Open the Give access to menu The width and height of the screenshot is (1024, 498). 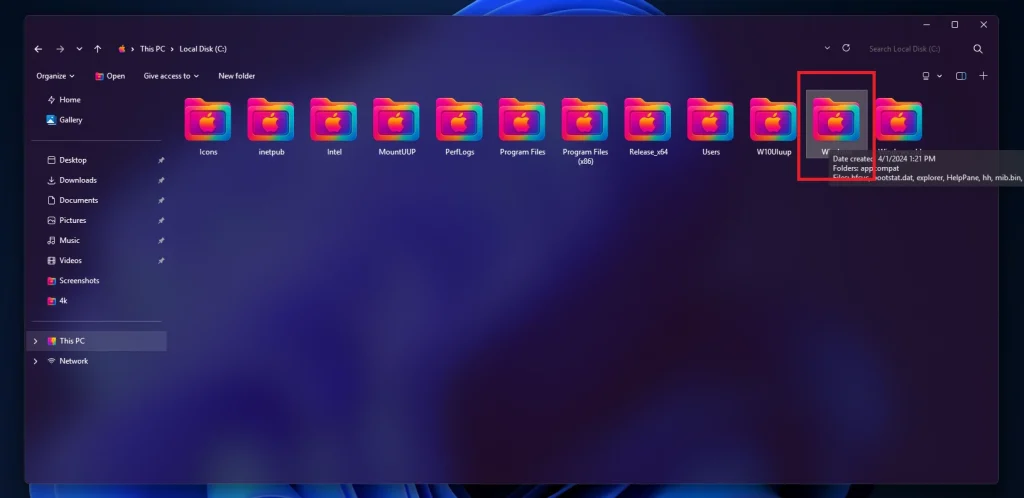tap(171, 76)
